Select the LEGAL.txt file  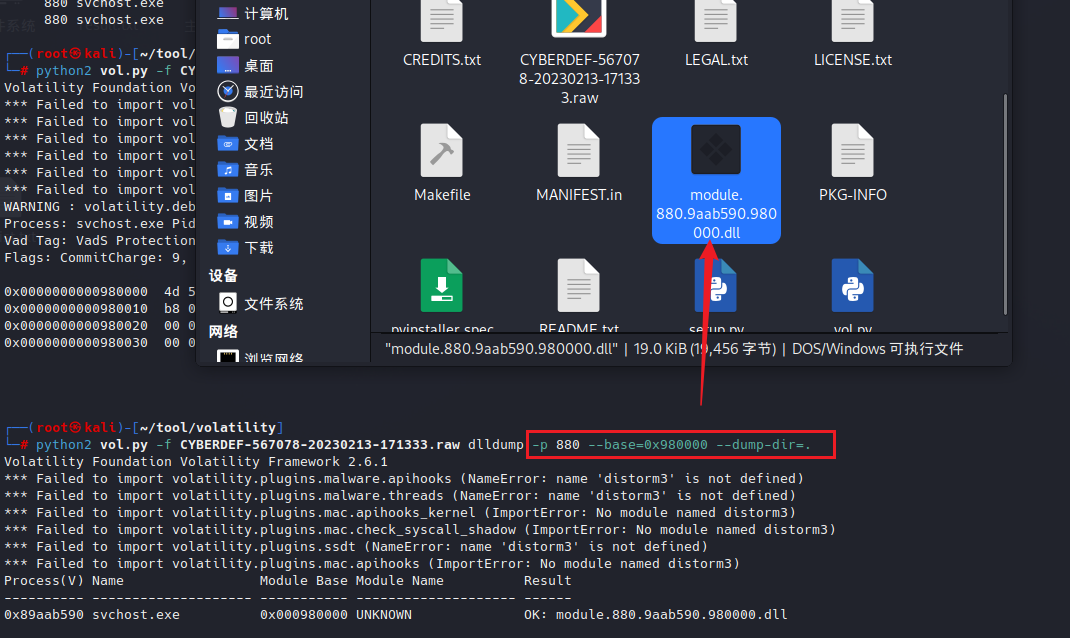716,22
